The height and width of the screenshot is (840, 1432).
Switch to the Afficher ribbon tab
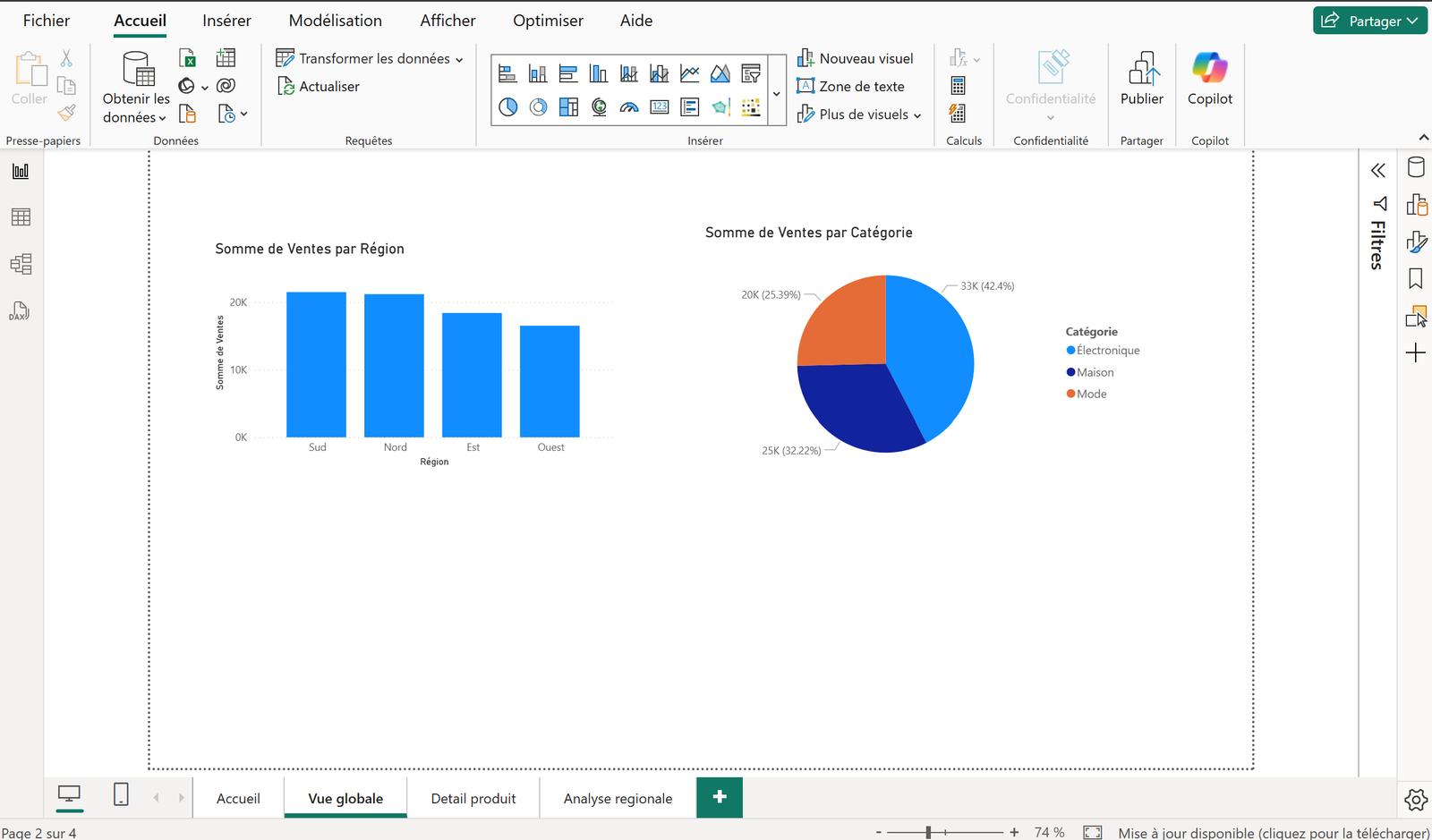click(447, 21)
